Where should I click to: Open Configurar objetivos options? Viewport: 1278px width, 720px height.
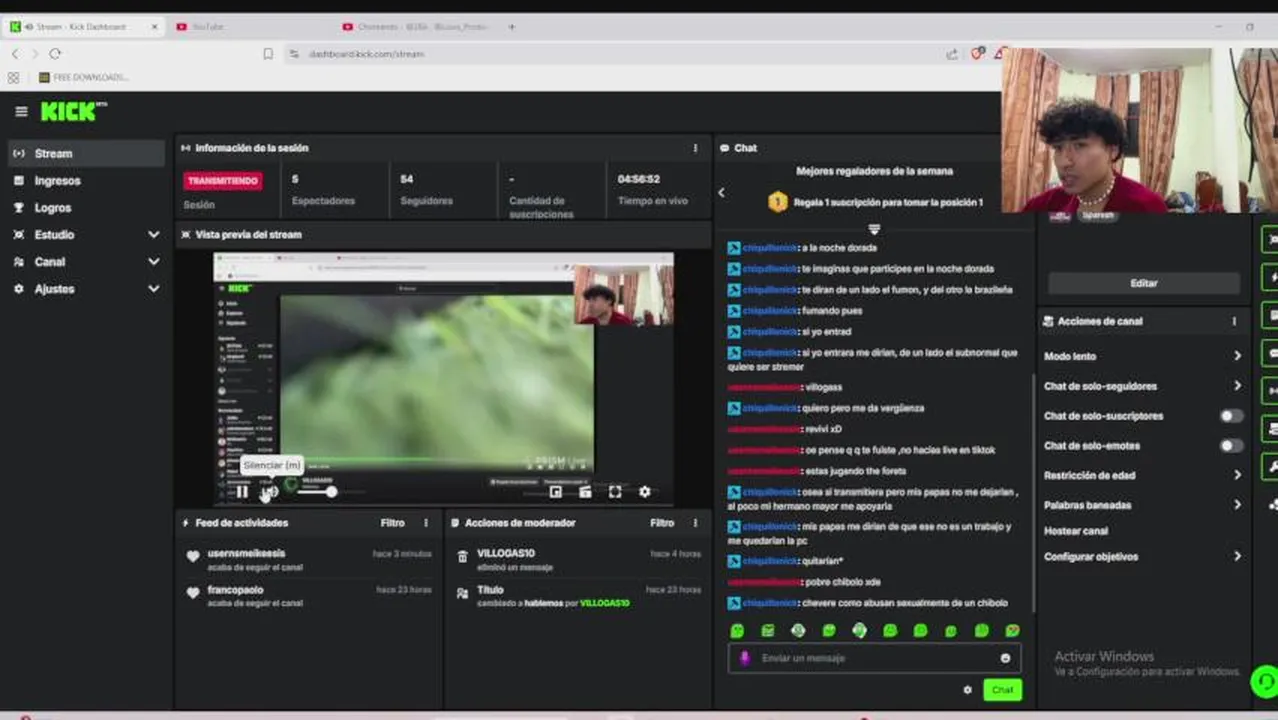tap(1142, 557)
